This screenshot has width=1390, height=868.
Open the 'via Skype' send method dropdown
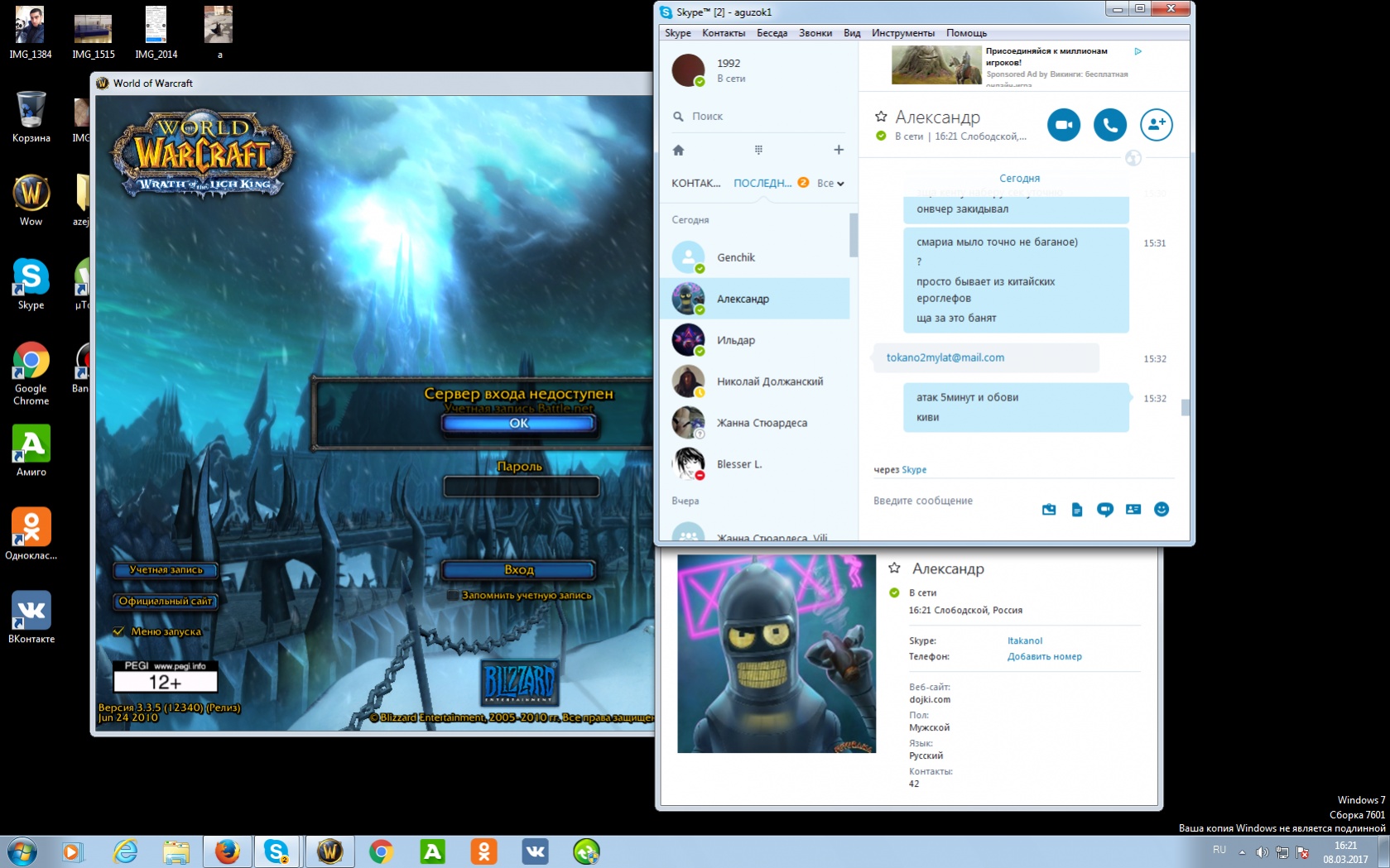tap(913, 469)
